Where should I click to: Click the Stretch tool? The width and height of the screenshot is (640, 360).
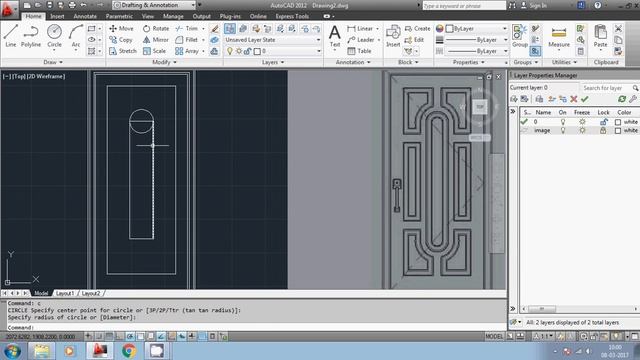[123, 51]
